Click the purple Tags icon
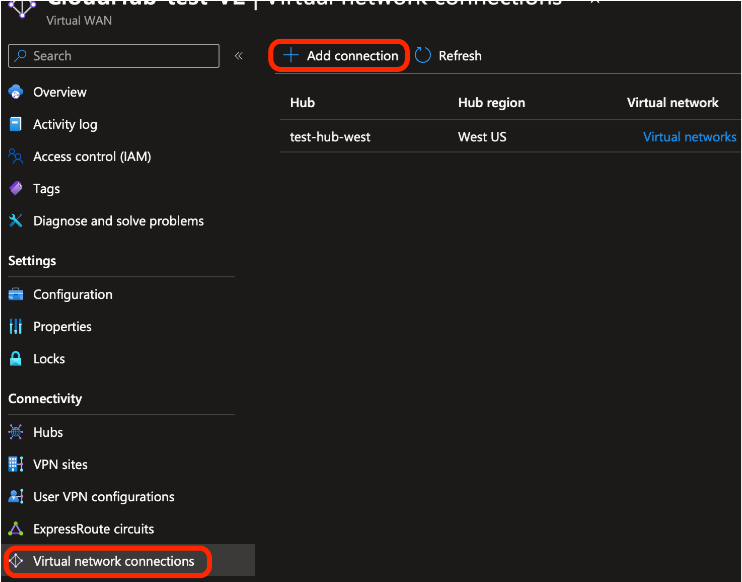 click(x=15, y=189)
